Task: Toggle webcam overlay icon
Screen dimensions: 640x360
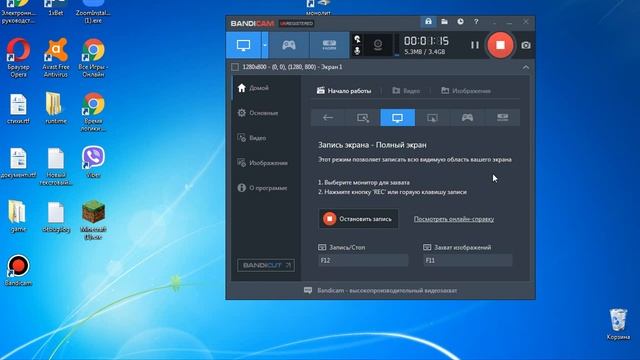Action: tap(378, 45)
